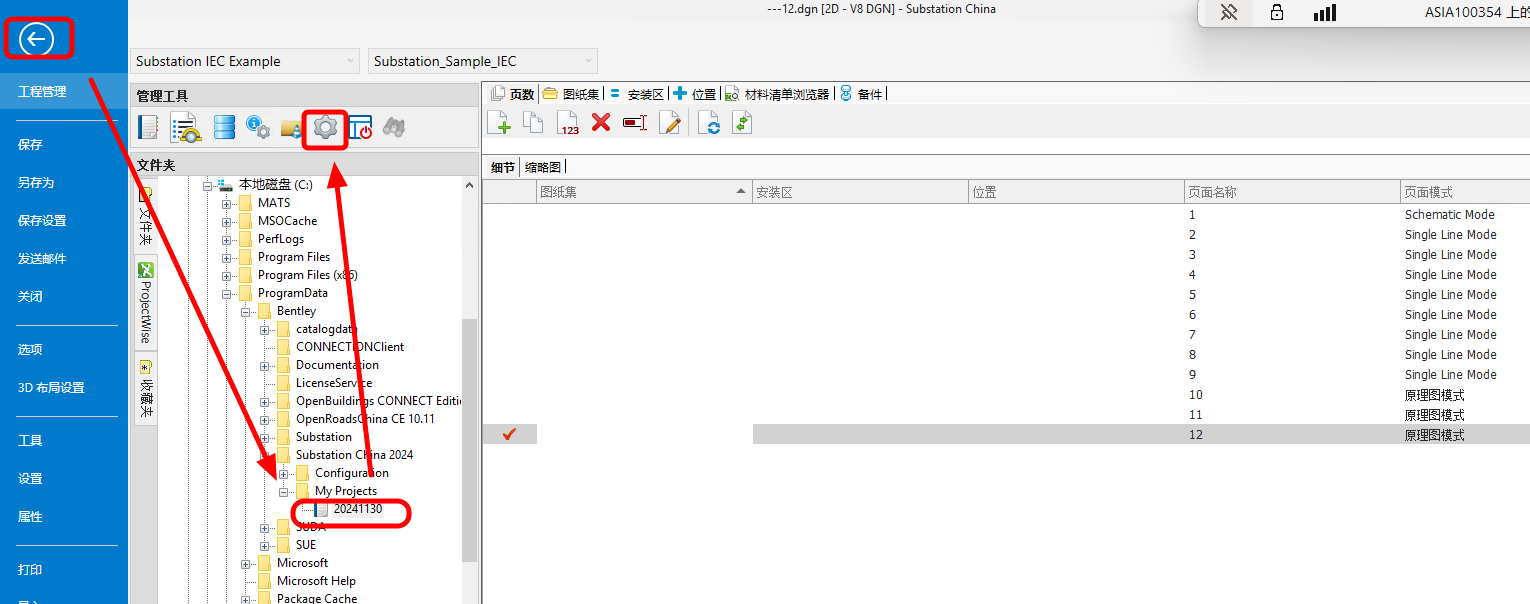
Task: Select page 12 row in table
Action: pos(1006,435)
